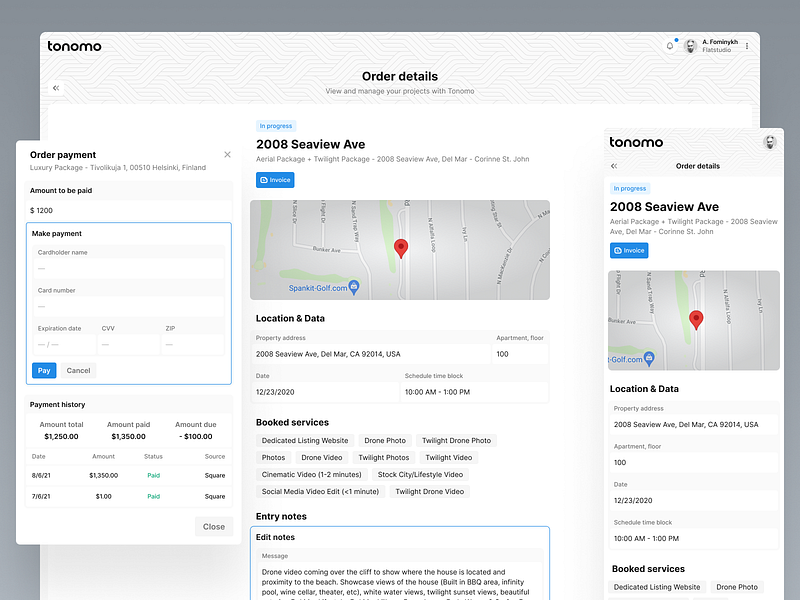Open the notification bell

pos(669,44)
